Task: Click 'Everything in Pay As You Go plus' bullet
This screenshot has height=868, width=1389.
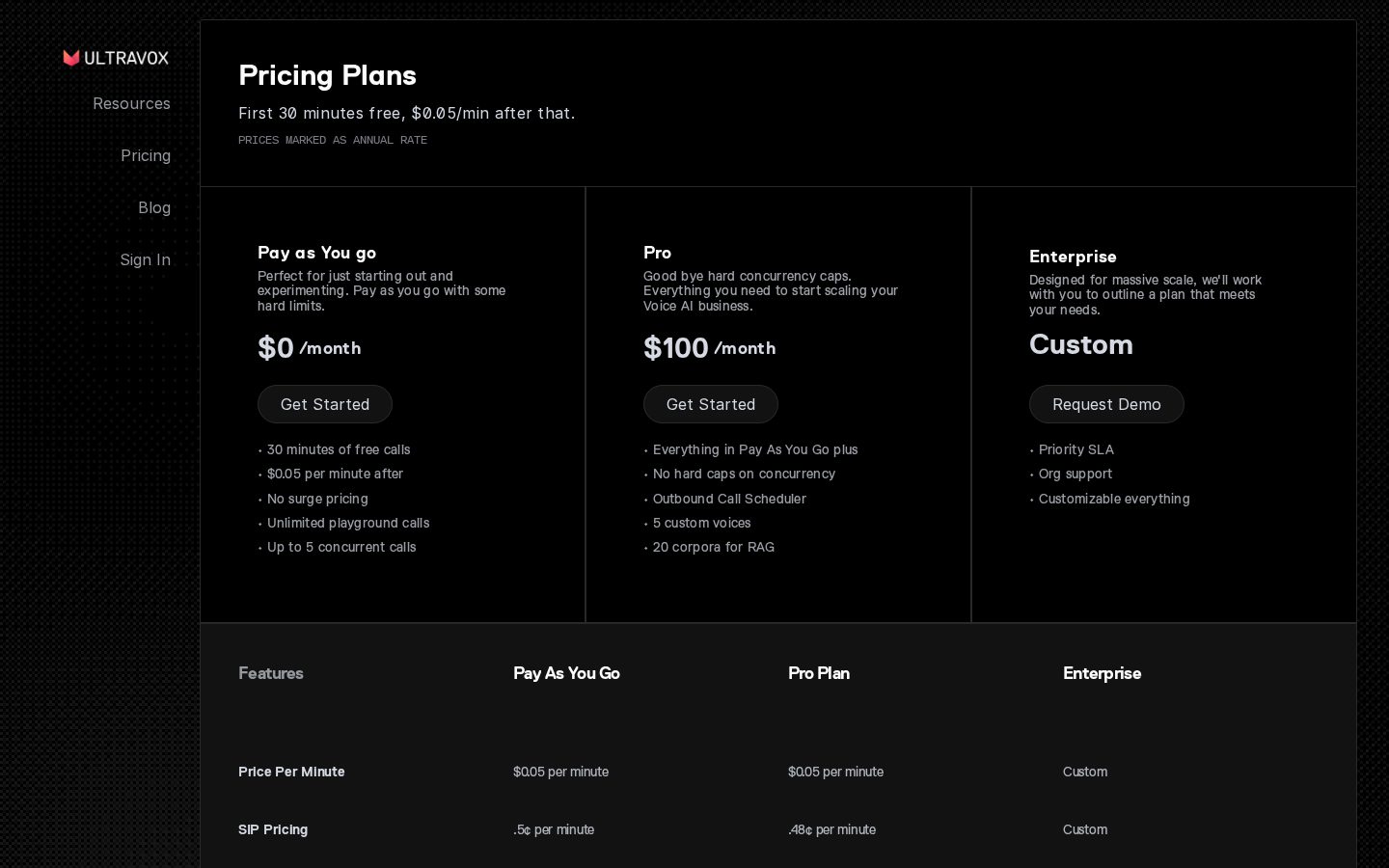Action: pos(755,449)
